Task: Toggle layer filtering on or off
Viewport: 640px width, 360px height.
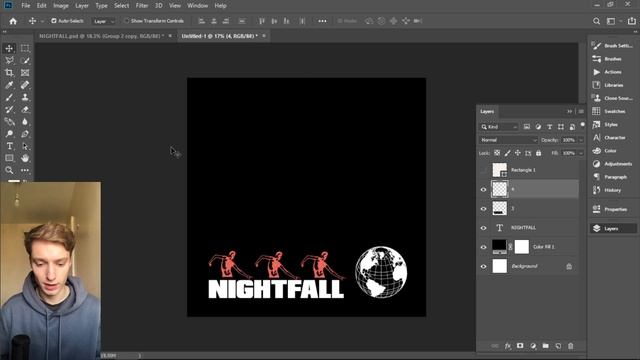Action: [x=582, y=124]
